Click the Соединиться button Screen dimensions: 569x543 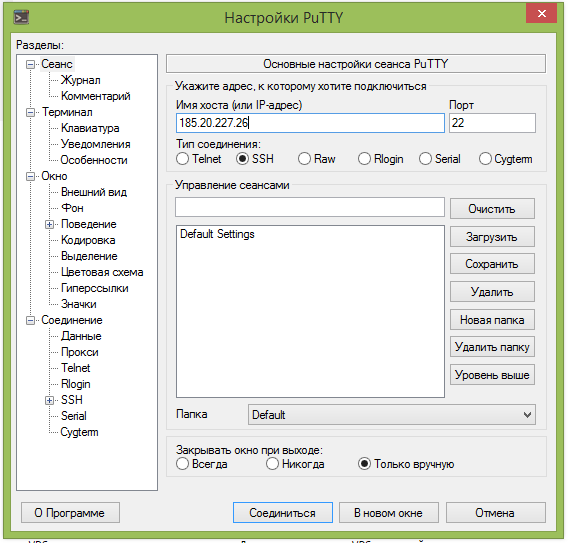(283, 513)
